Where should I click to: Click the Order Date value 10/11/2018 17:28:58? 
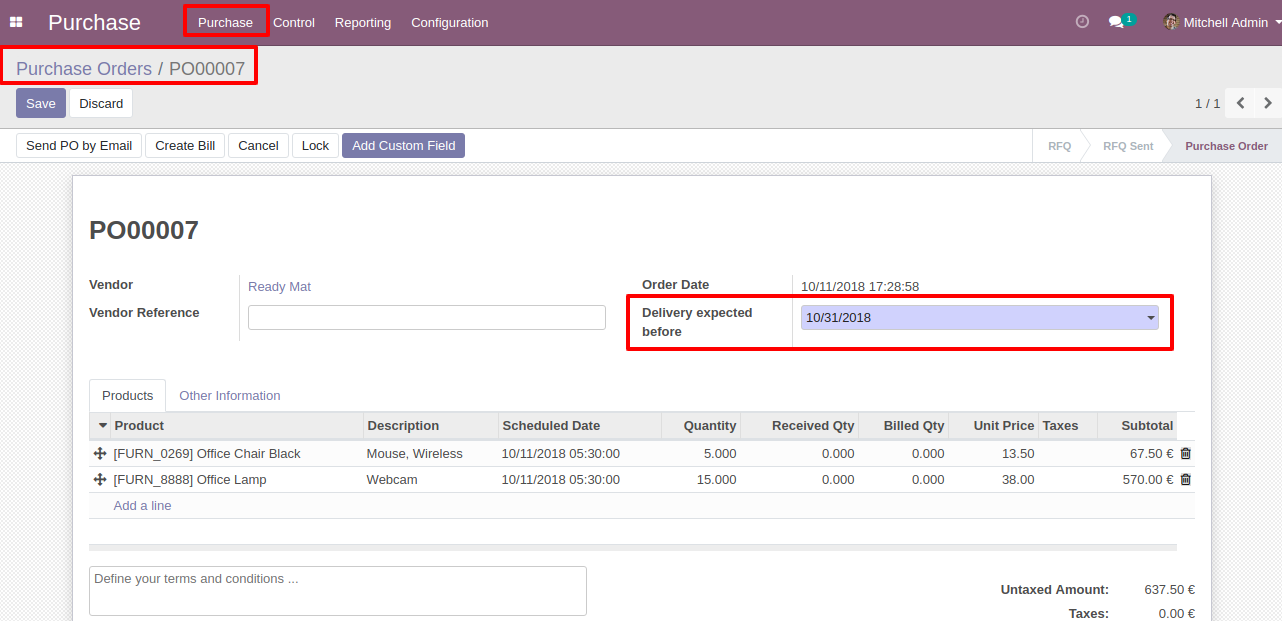click(860, 287)
